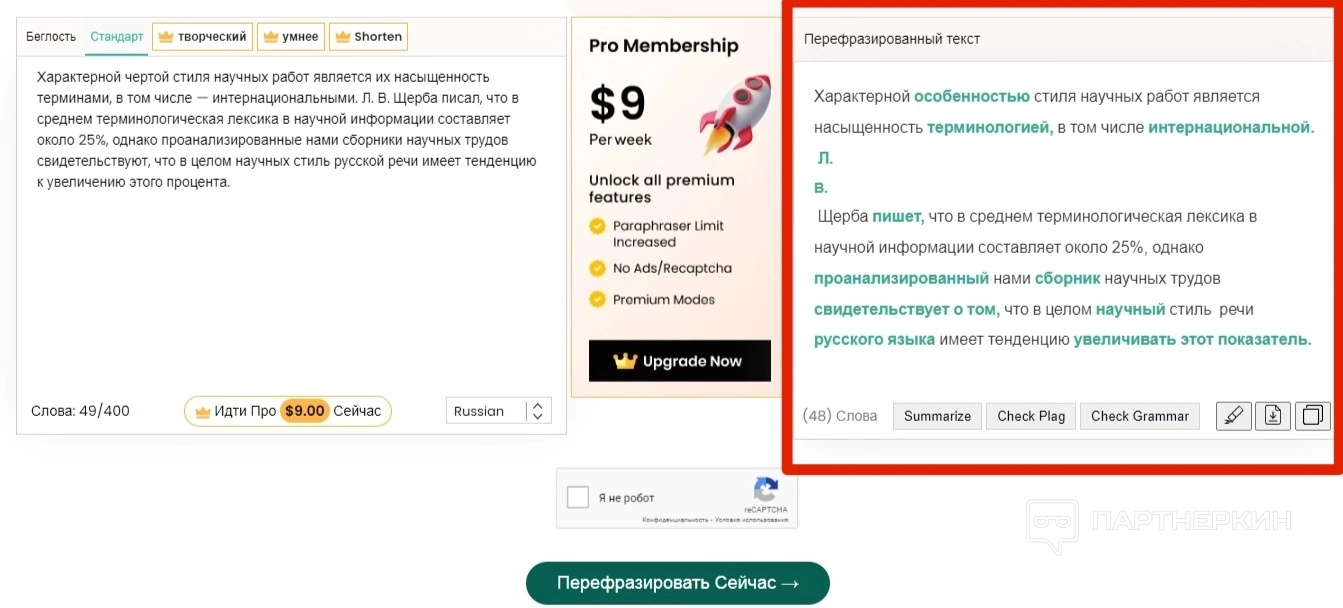Image resolution: width=1343 pixels, height=608 pixels.
Task: Select the Стандарт mode tab
Action: click(x=117, y=37)
